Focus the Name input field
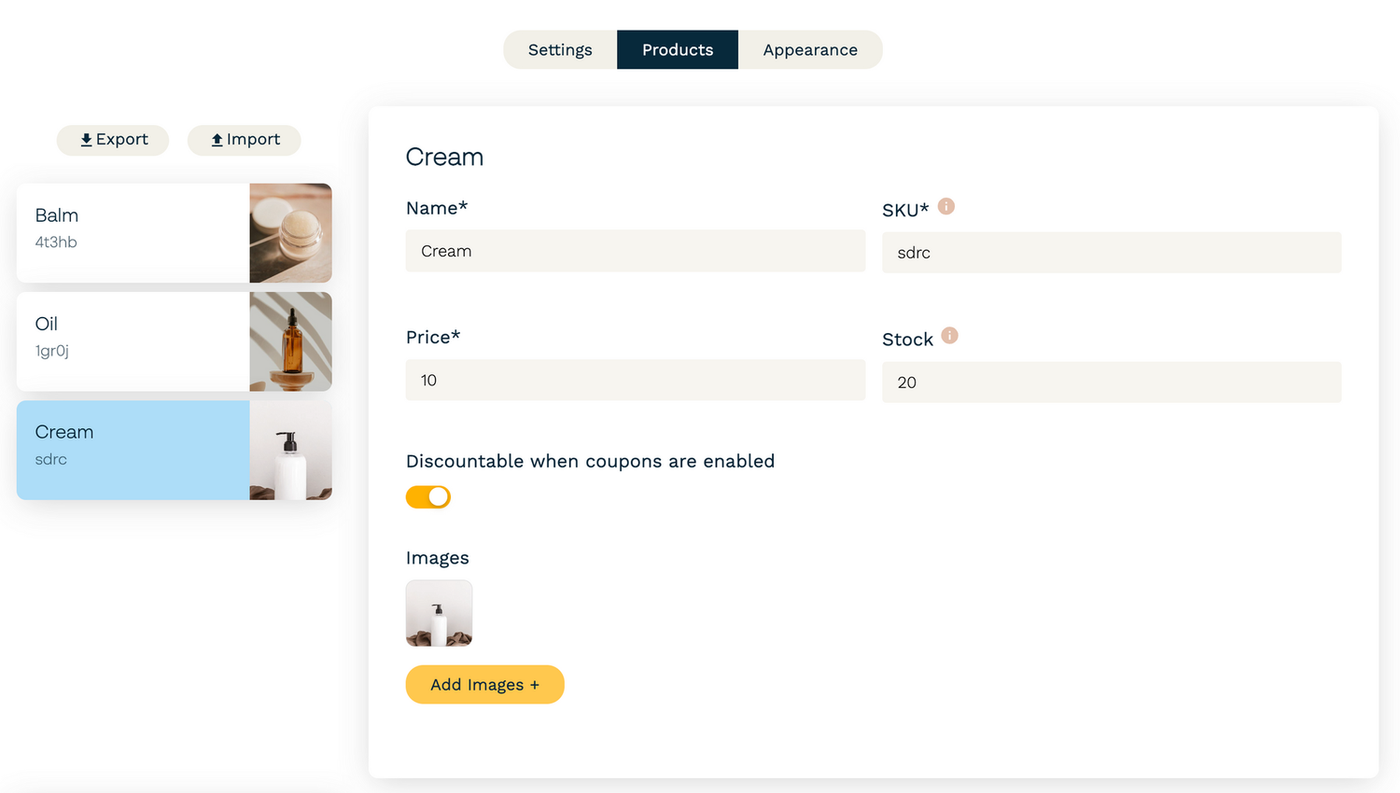 click(x=635, y=251)
